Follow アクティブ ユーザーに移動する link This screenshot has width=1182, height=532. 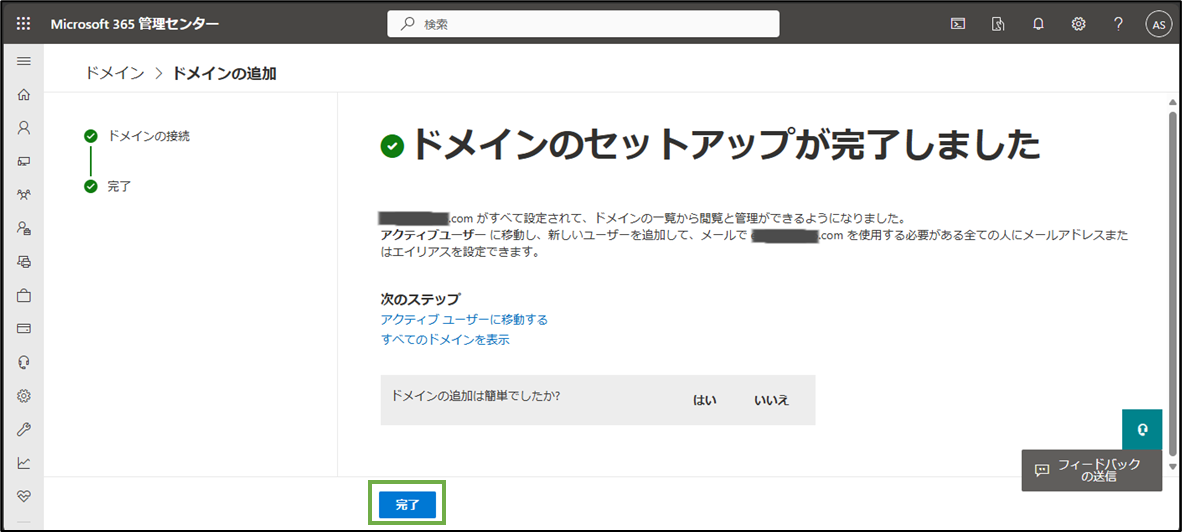pos(464,320)
